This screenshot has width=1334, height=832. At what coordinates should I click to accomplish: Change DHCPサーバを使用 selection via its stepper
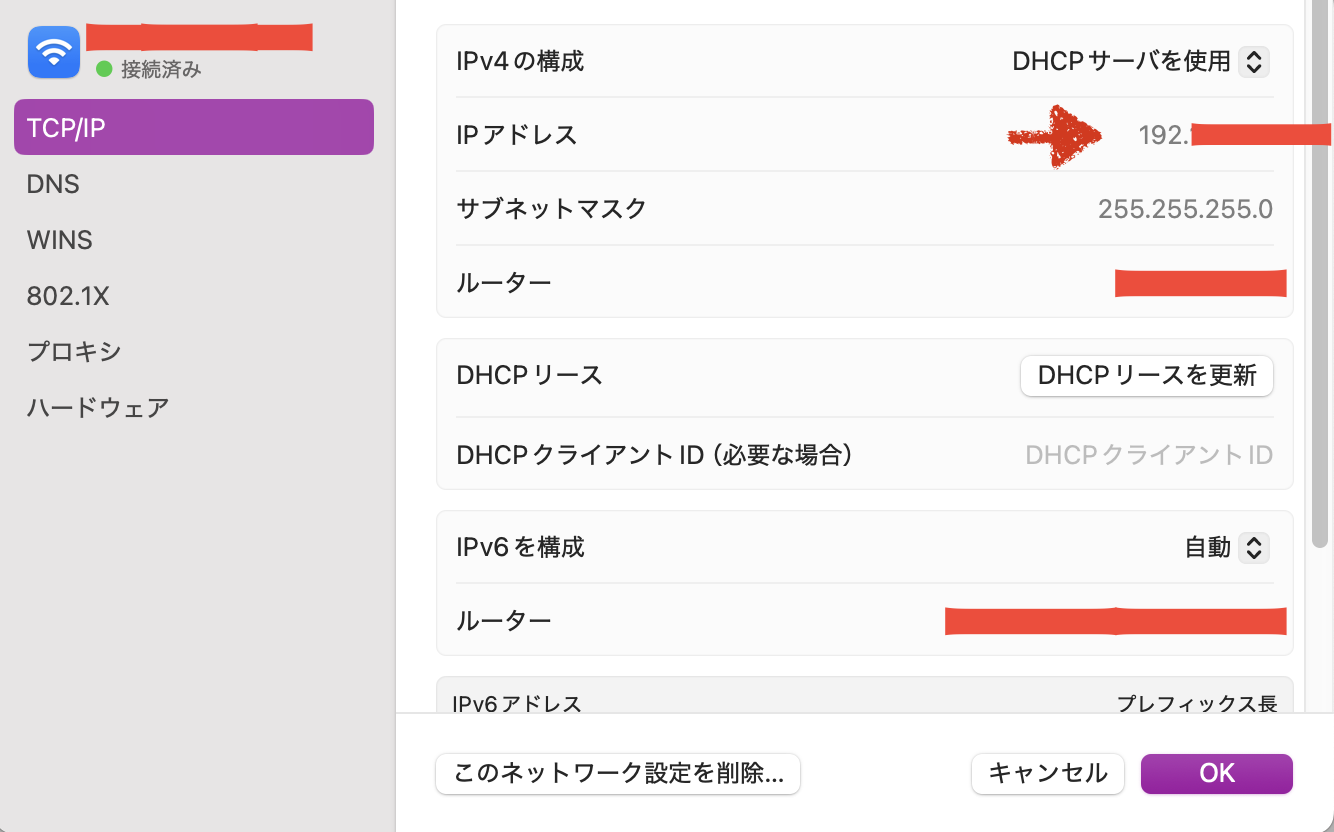tap(1254, 61)
